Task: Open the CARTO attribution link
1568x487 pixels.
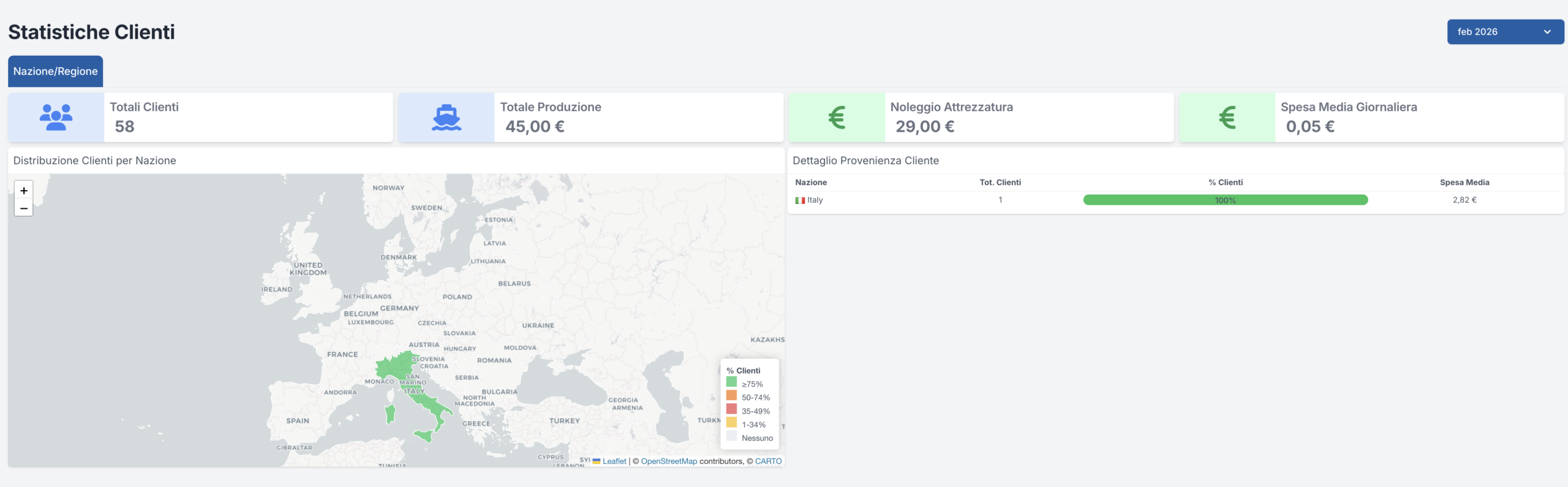Action: pos(768,461)
